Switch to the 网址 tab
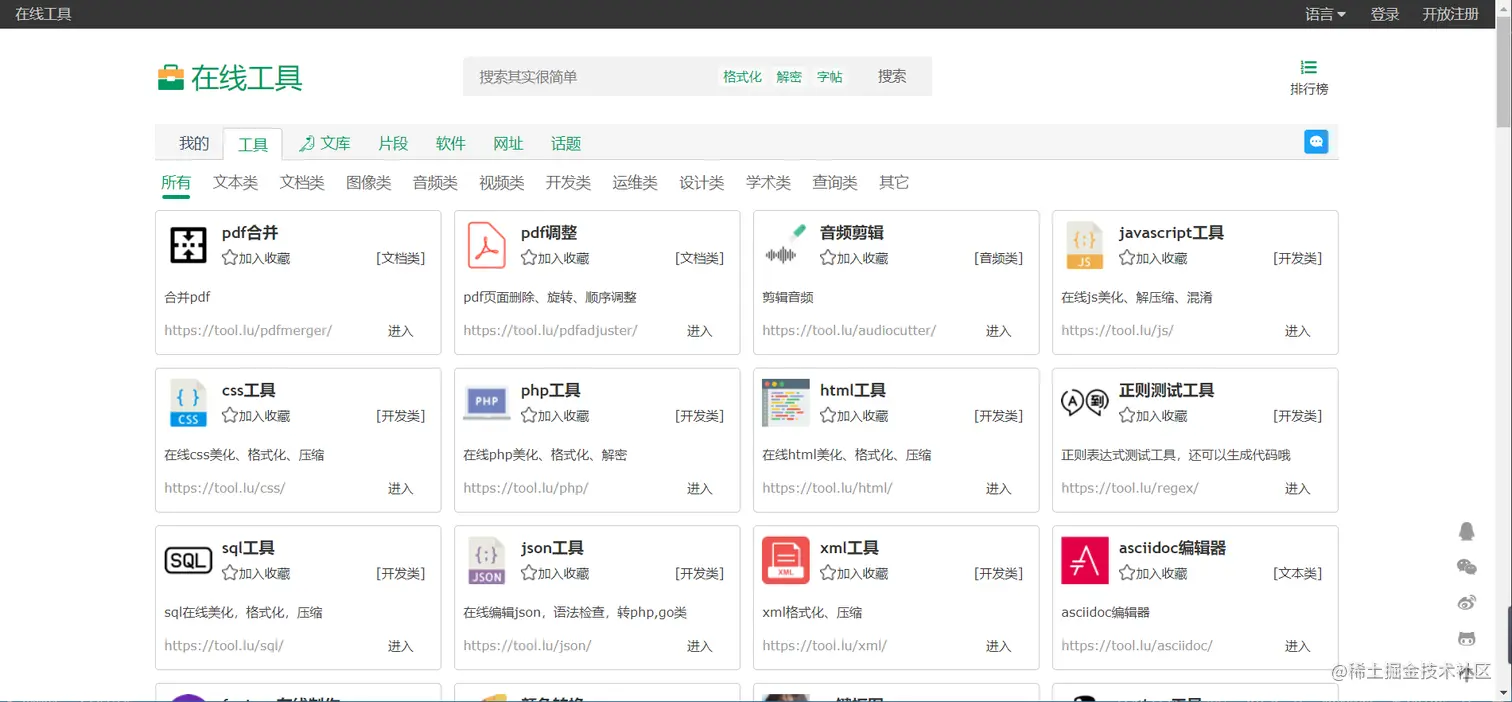Viewport: 1512px width, 702px height. tap(508, 143)
